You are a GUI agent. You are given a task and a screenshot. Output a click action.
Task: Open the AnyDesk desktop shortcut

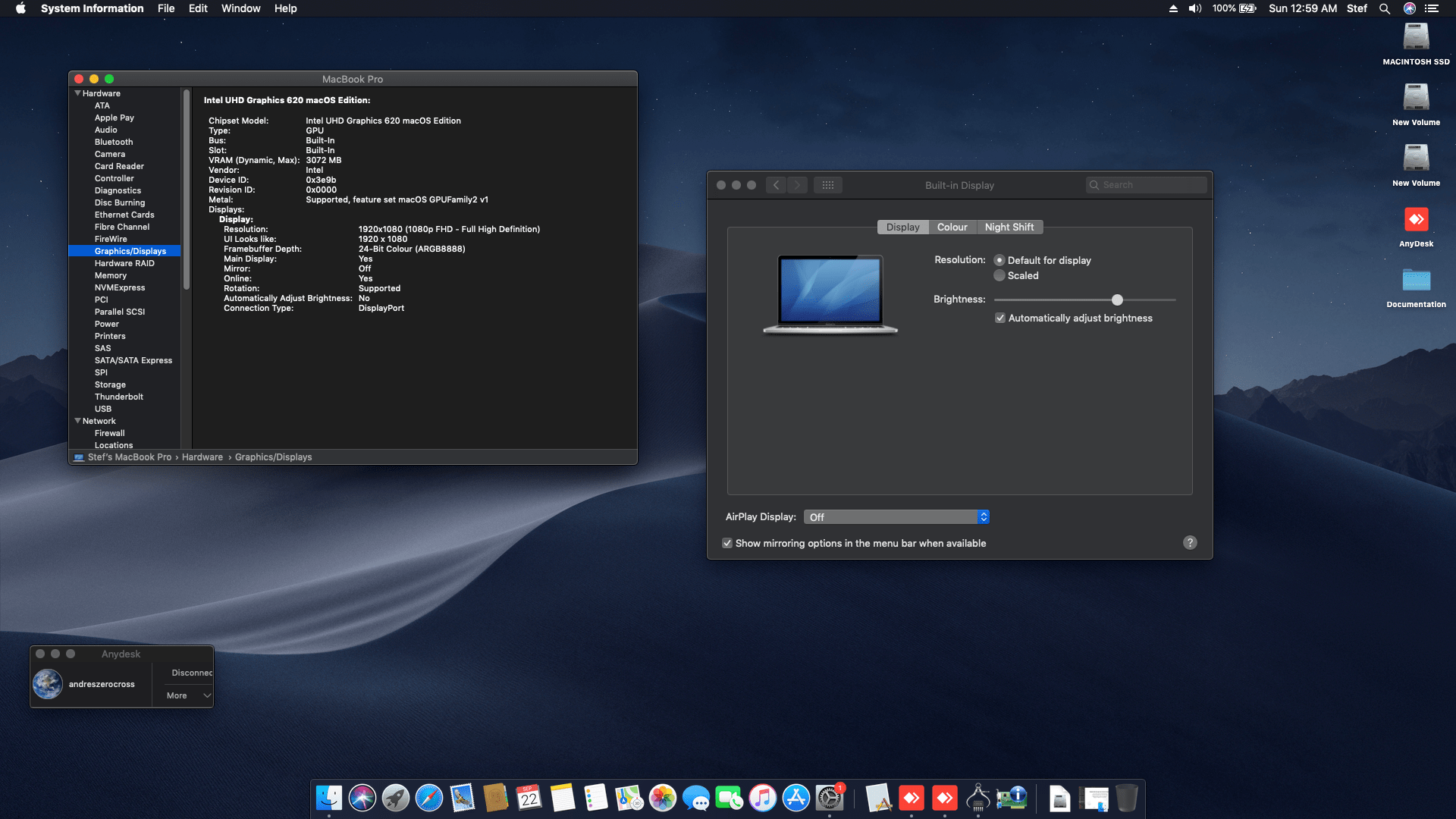point(1416,221)
